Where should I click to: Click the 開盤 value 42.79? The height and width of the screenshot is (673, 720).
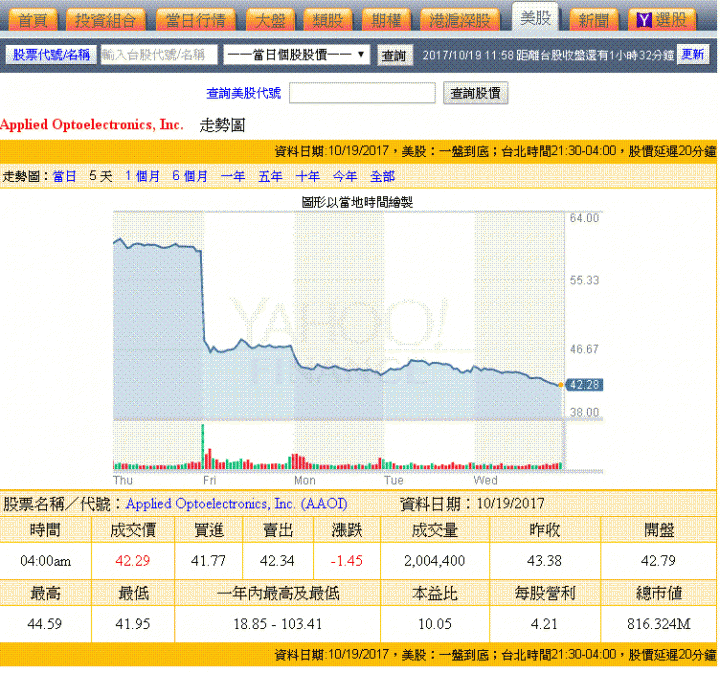click(x=658, y=561)
